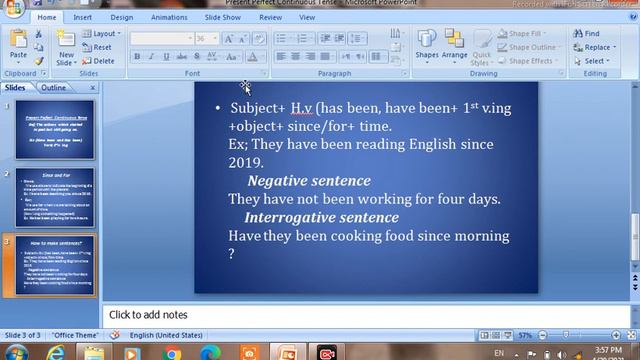Open Windows Start menu orb
Image resolution: width=640 pixels, height=360 pixels.
coord(17,353)
